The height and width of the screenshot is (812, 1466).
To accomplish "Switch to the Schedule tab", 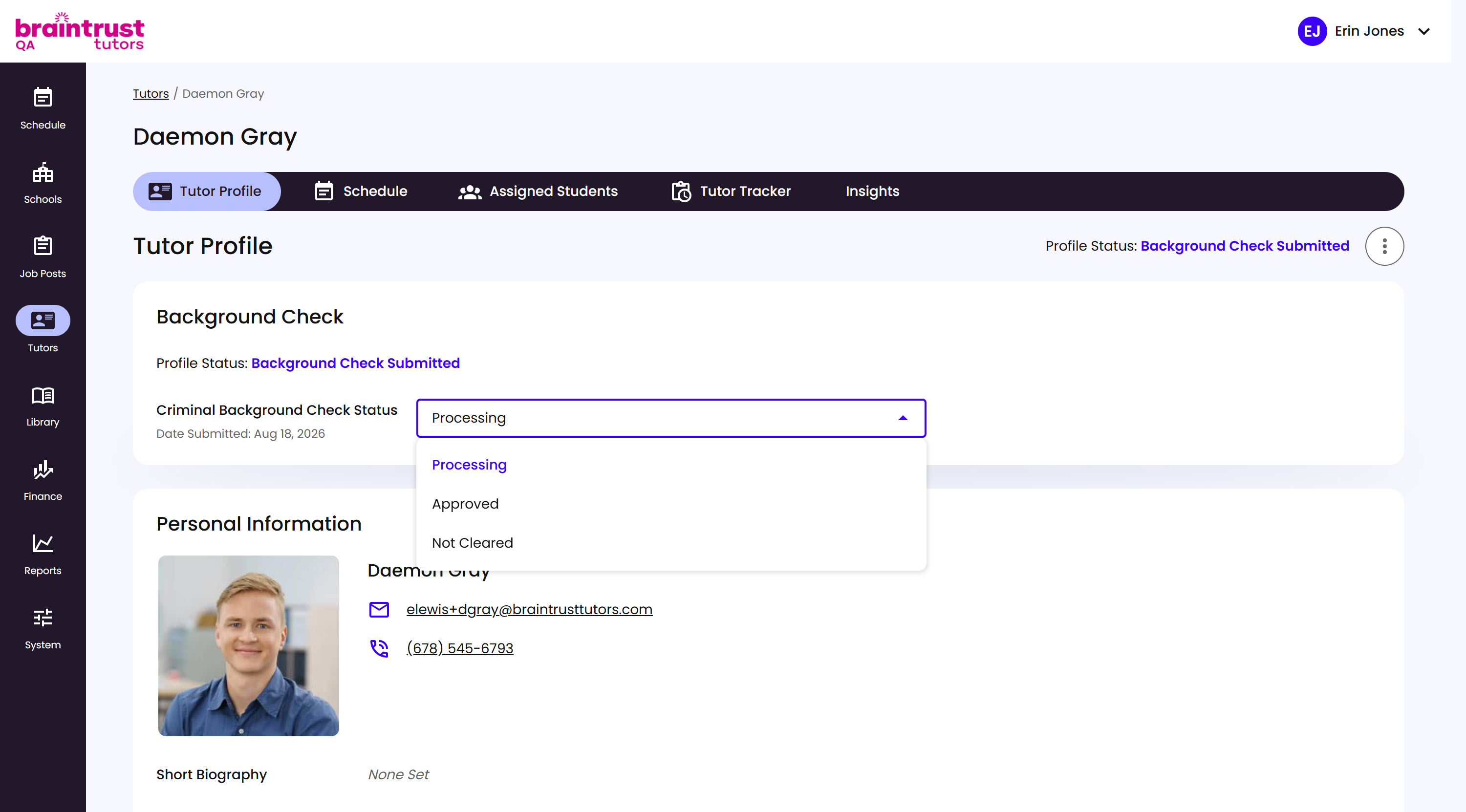I will pos(361,192).
